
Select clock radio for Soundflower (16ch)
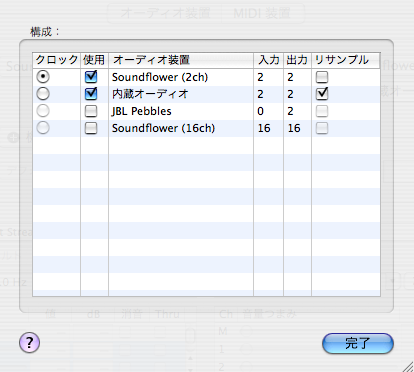pyautogui.click(x=43, y=128)
